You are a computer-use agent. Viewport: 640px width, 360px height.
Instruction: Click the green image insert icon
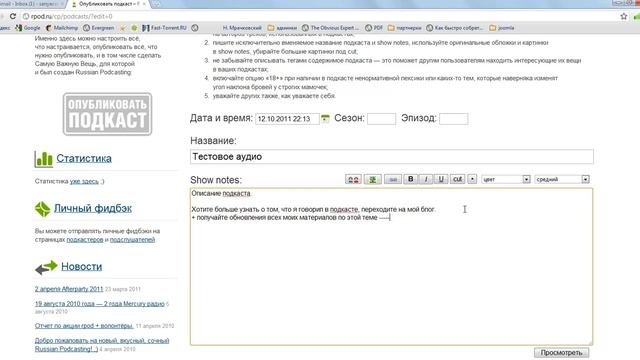(x=372, y=179)
